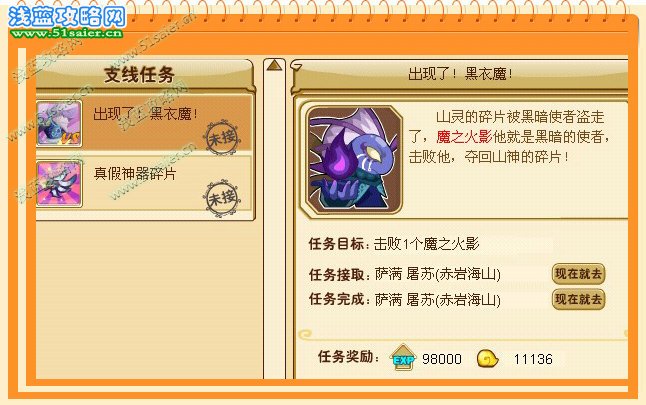
Task: Click the gold coin reward icon
Action: 487,359
